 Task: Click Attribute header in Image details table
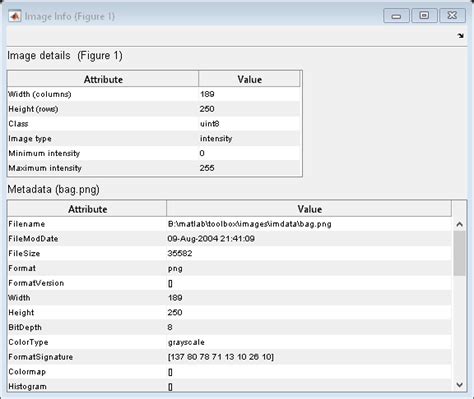click(x=103, y=79)
